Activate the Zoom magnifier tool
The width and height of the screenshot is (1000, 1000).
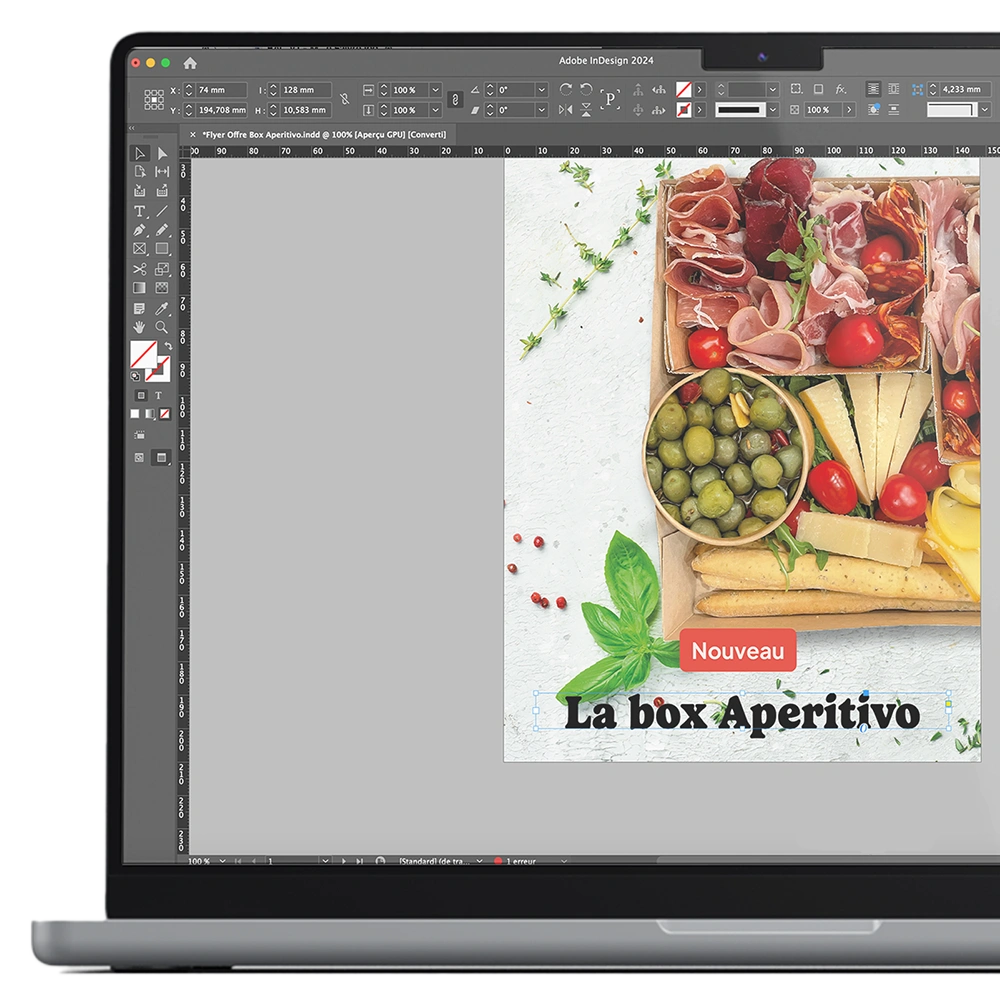[x=161, y=327]
